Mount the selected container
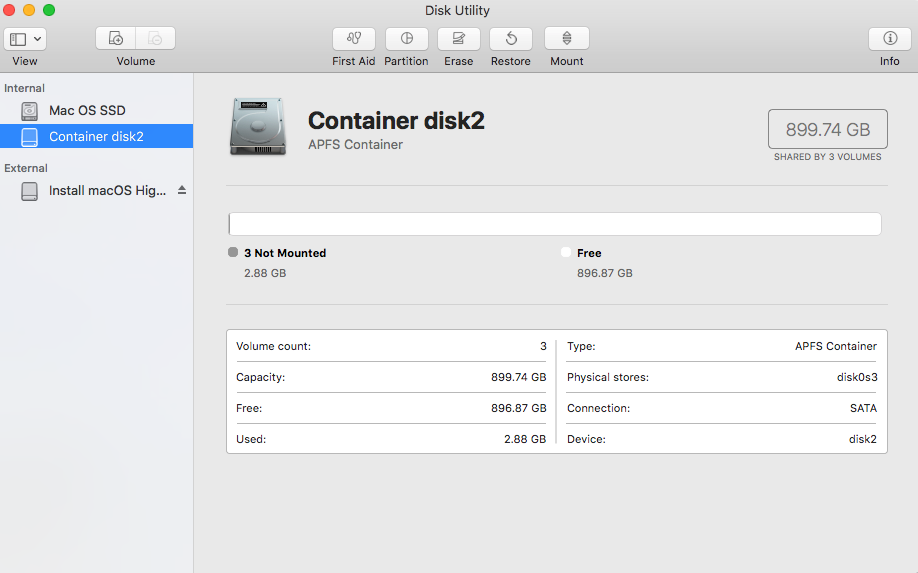Screen dimensions: 918x573 pos(567,39)
